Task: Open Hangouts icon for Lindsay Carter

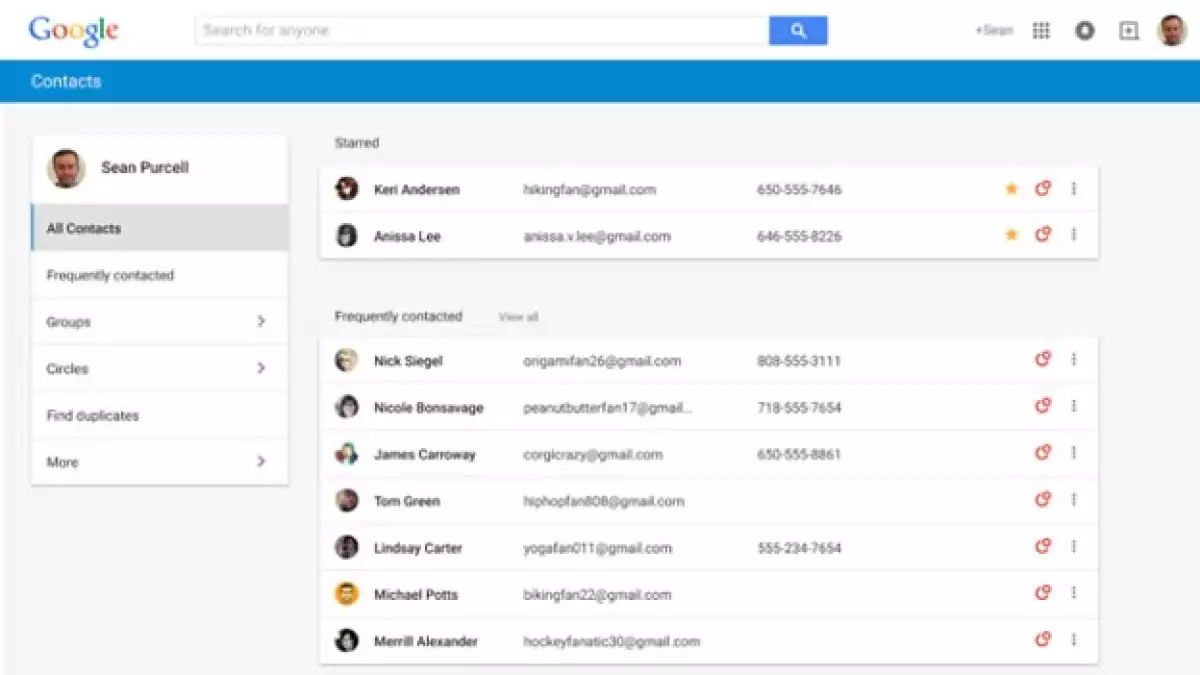Action: pos(1043,547)
